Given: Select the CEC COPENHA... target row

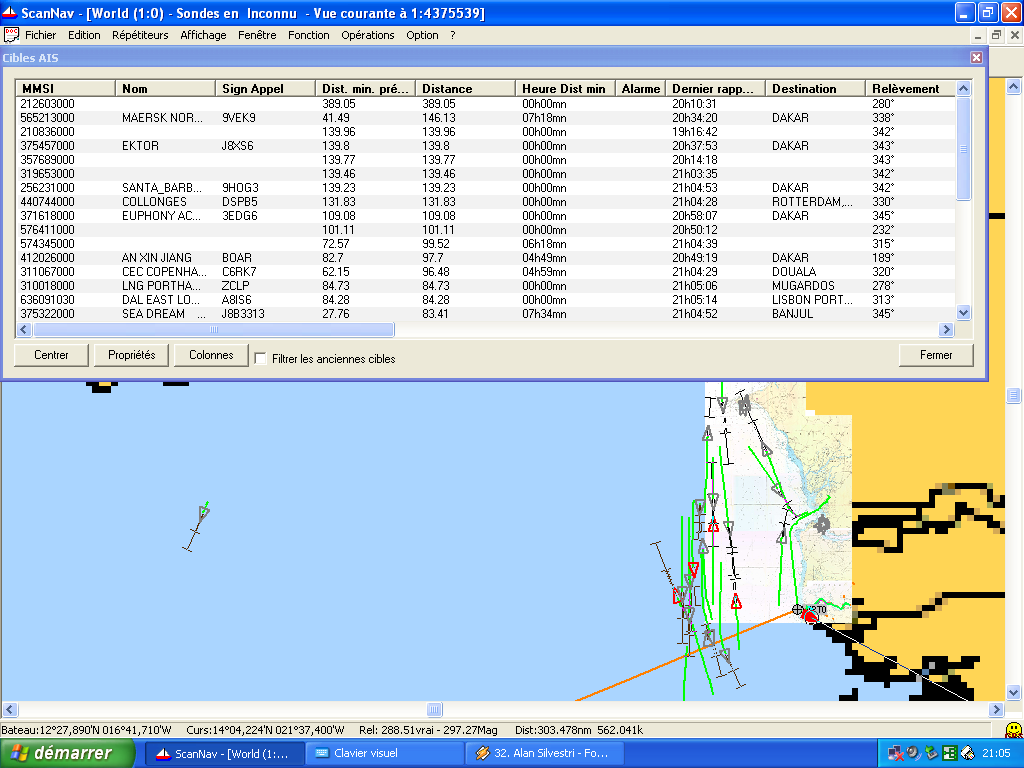Looking at the screenshot, I should (x=485, y=272).
